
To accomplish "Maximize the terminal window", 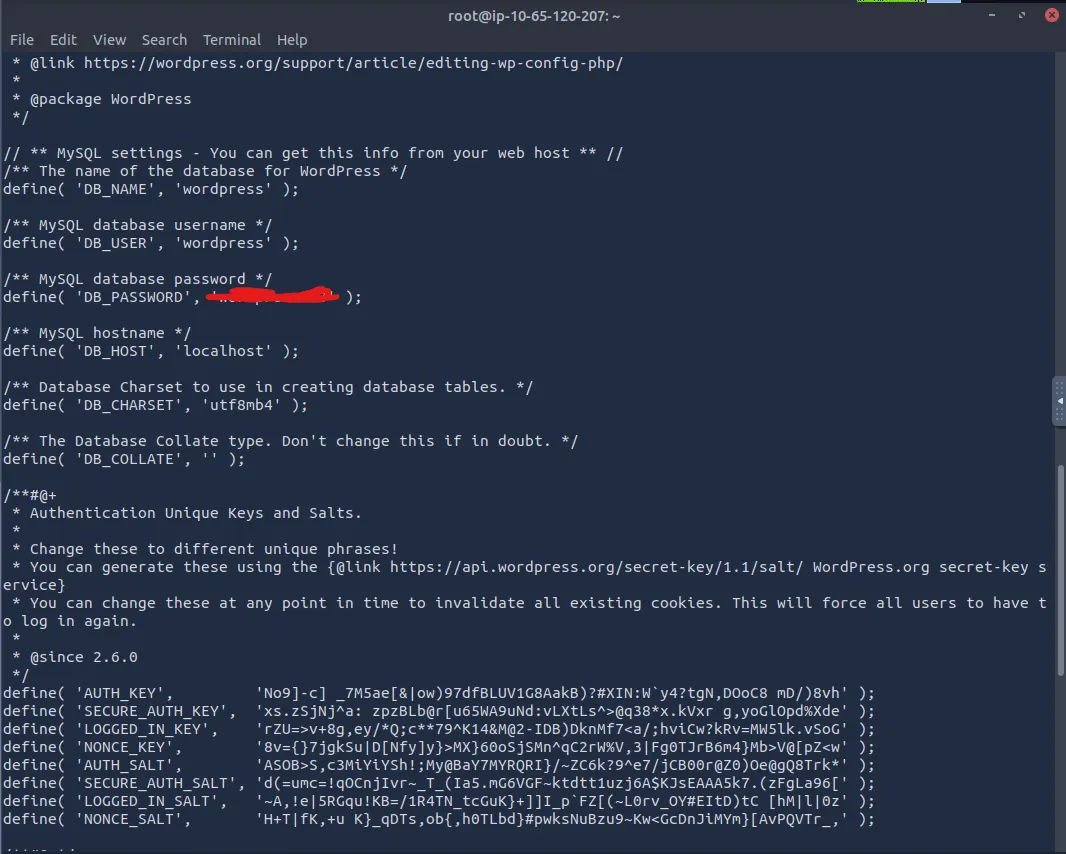I will pyautogui.click(x=1023, y=15).
